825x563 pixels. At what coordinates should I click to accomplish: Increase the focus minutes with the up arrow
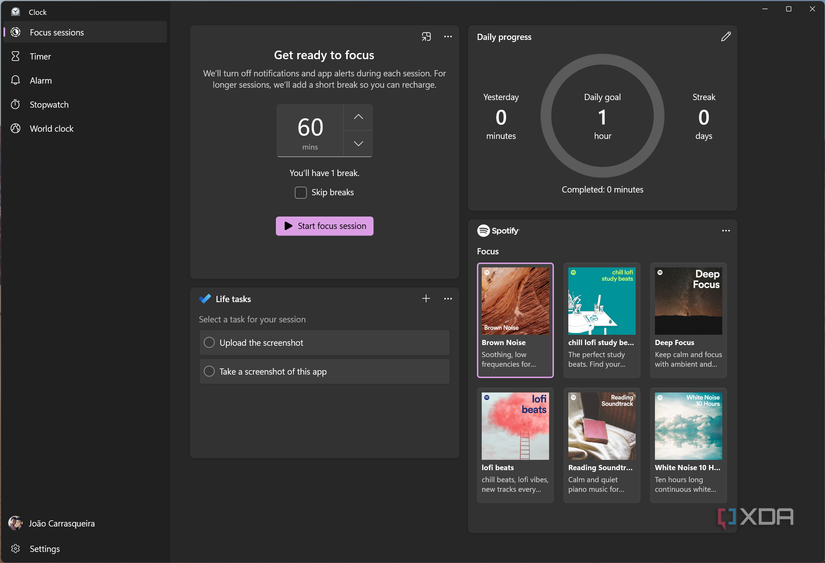tap(358, 117)
